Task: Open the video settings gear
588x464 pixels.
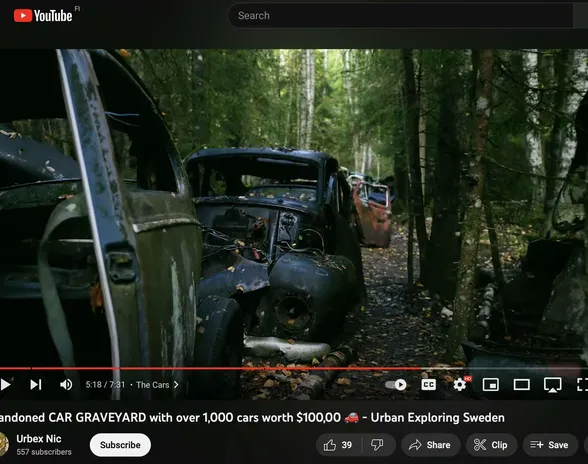Action: point(460,384)
